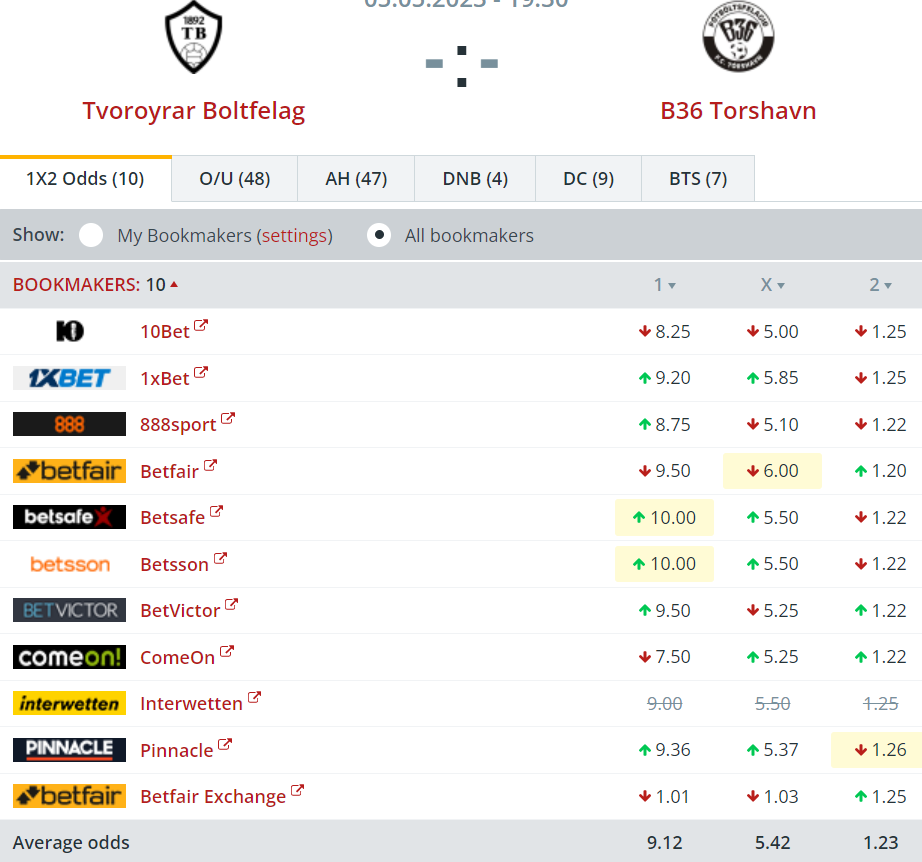This screenshot has width=922, height=862.
Task: Click Betsson highlighted home odds 10.00
Action: pyautogui.click(x=664, y=564)
